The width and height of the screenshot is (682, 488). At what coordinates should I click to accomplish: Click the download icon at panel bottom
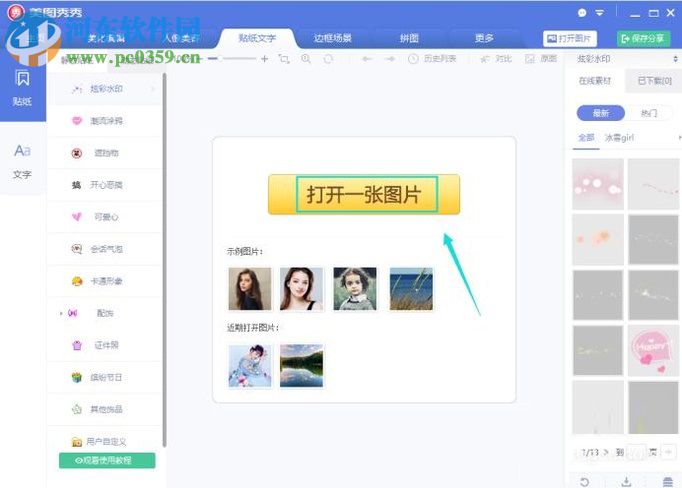[626, 481]
